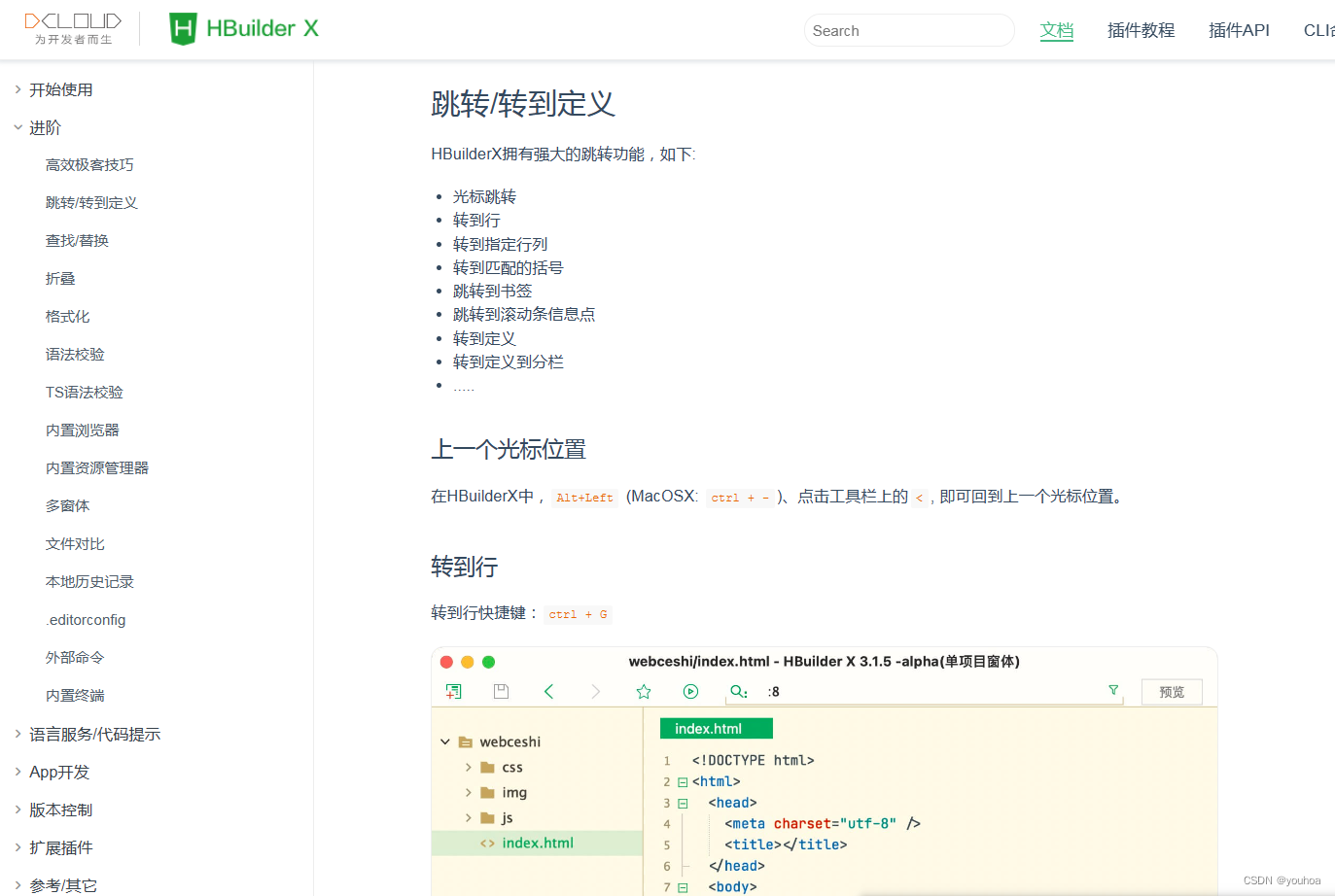Click the 预览 preview button

(x=1172, y=692)
